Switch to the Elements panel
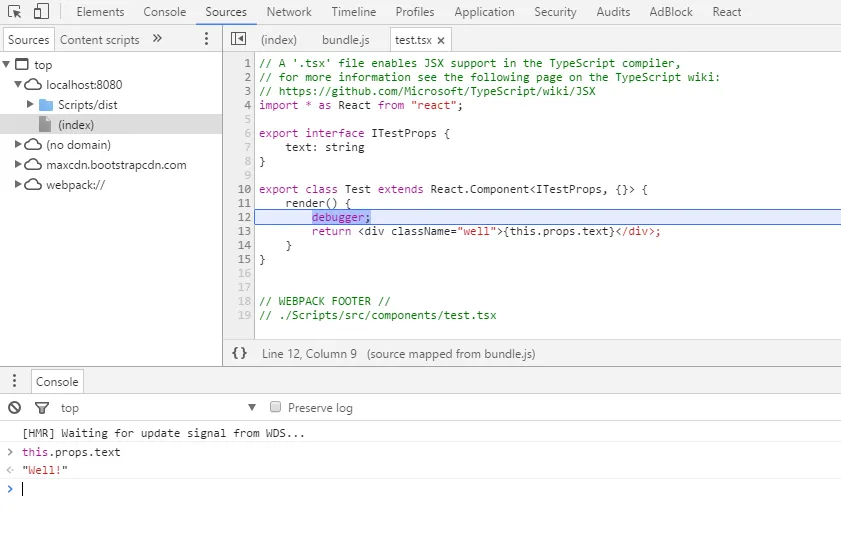 pyautogui.click(x=100, y=12)
